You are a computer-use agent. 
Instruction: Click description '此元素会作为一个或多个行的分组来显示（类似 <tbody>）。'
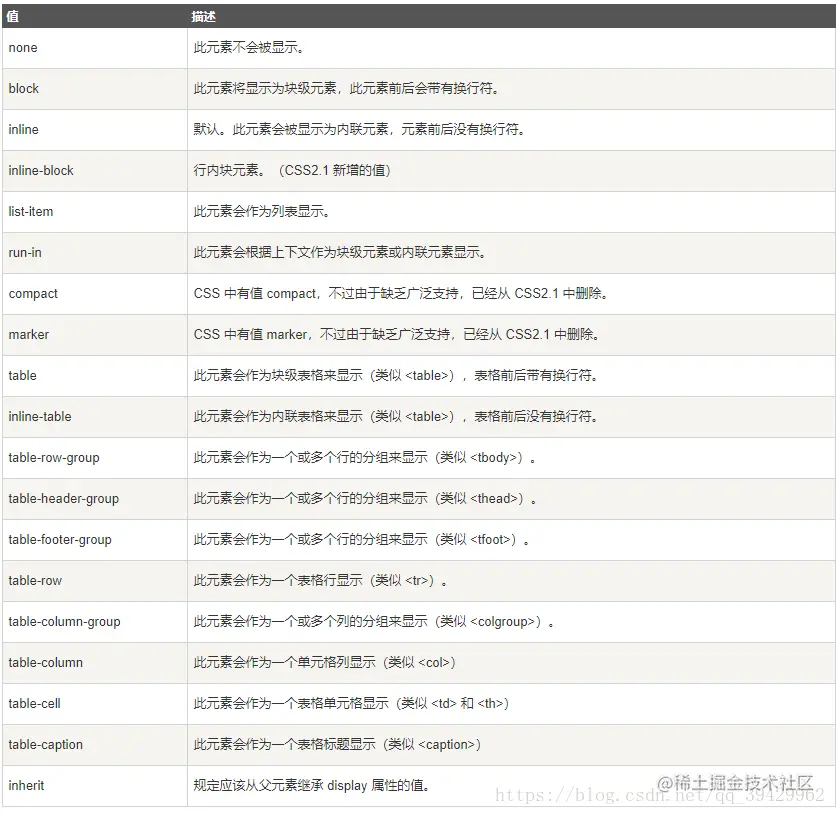click(365, 458)
